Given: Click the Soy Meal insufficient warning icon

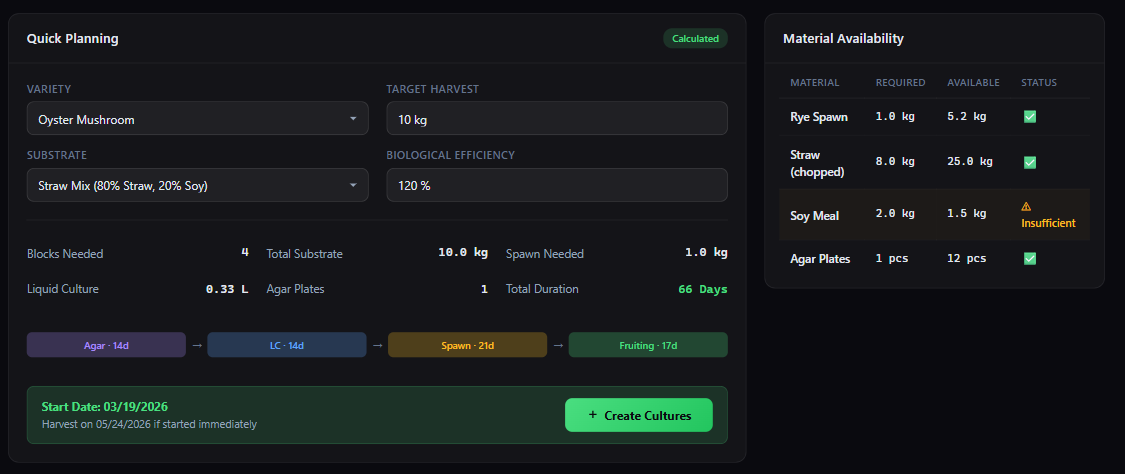Looking at the screenshot, I should coord(1026,206).
